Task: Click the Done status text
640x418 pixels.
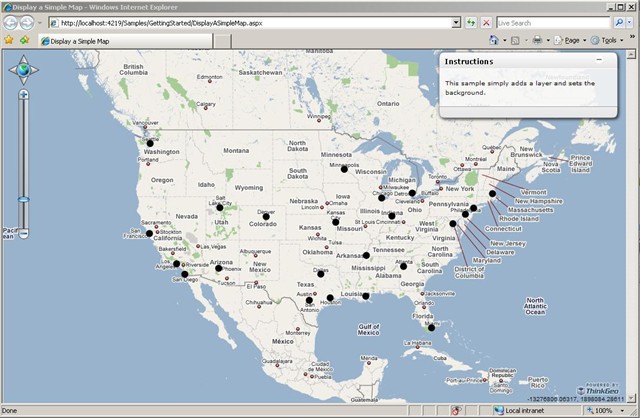Action: [x=9, y=411]
